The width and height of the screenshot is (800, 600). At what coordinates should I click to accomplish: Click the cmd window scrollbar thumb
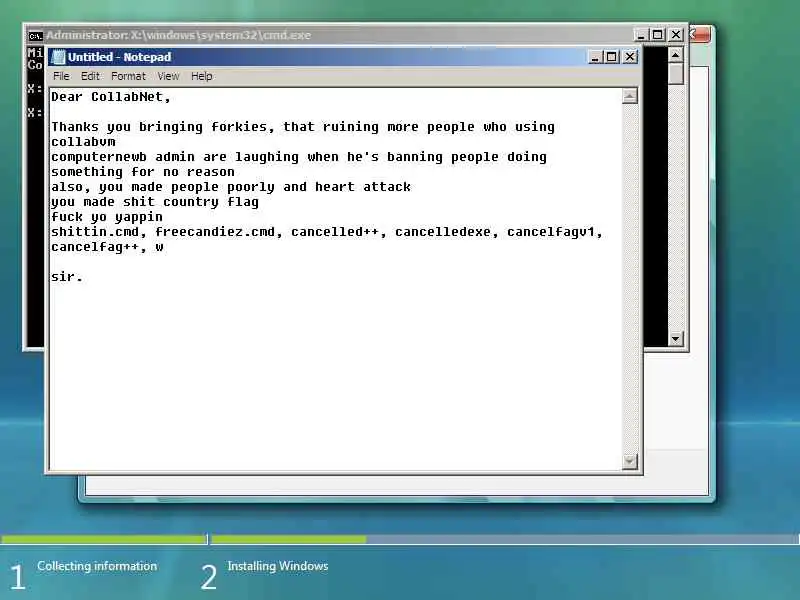[x=676, y=73]
